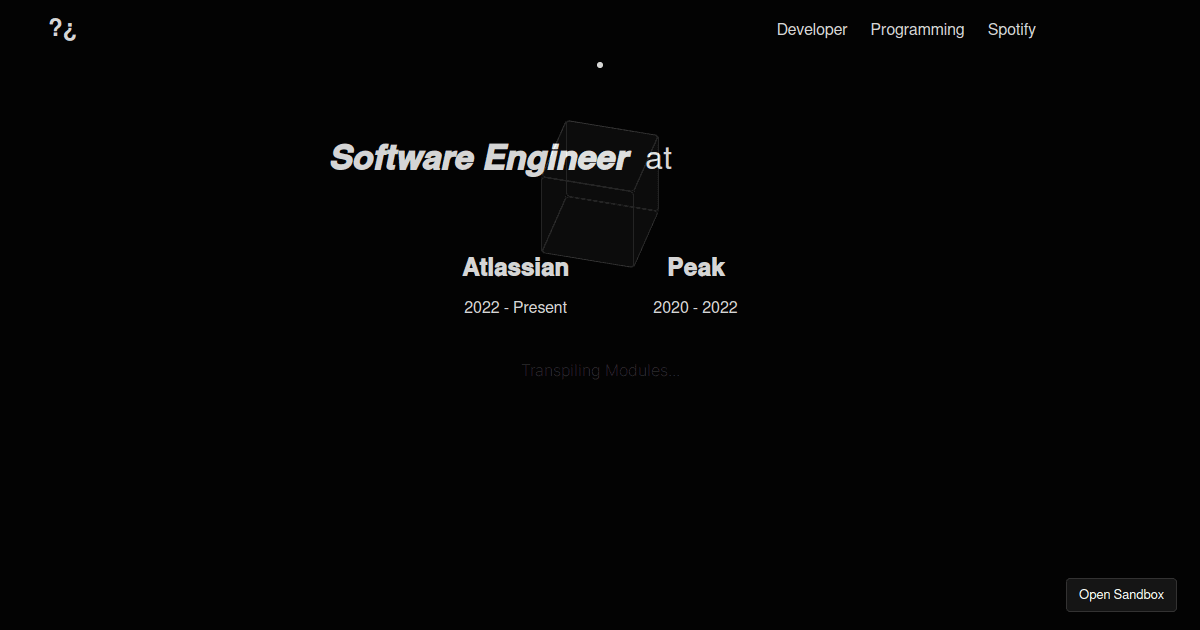Go to the Programming section

(x=917, y=30)
